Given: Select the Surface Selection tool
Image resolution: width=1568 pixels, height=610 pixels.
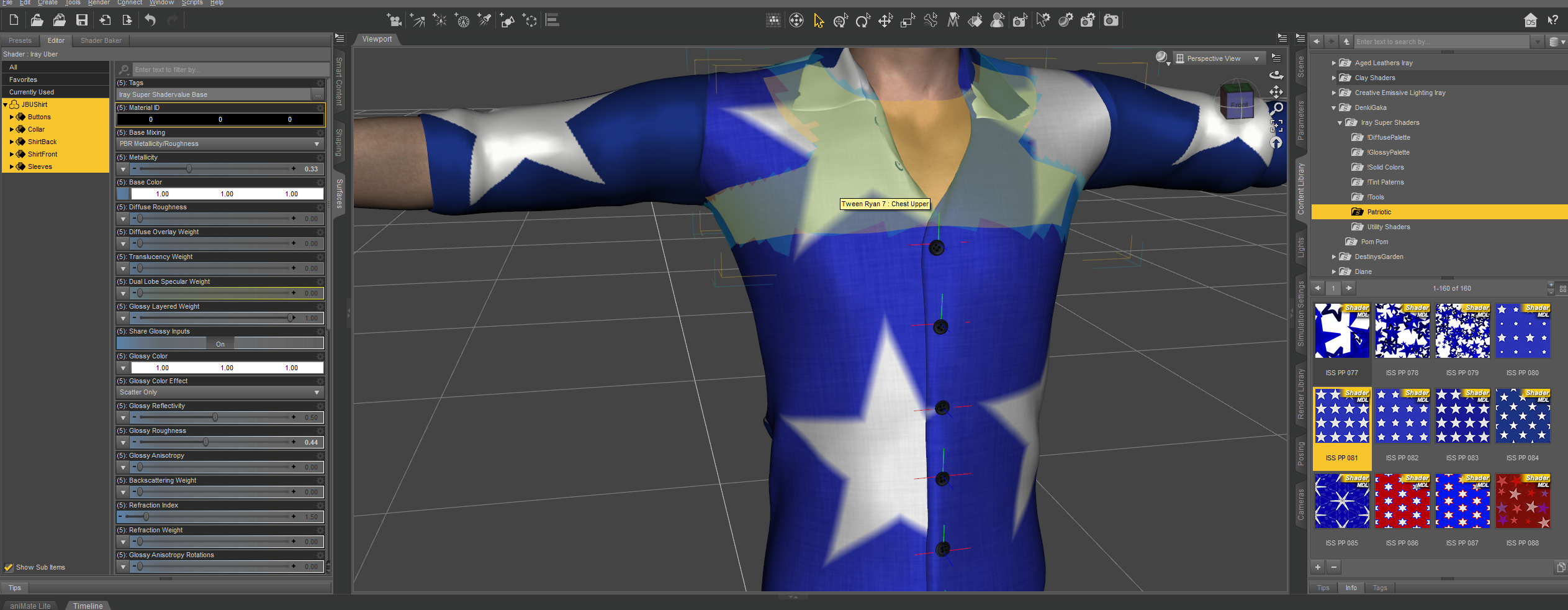Looking at the screenshot, I should point(975,21).
